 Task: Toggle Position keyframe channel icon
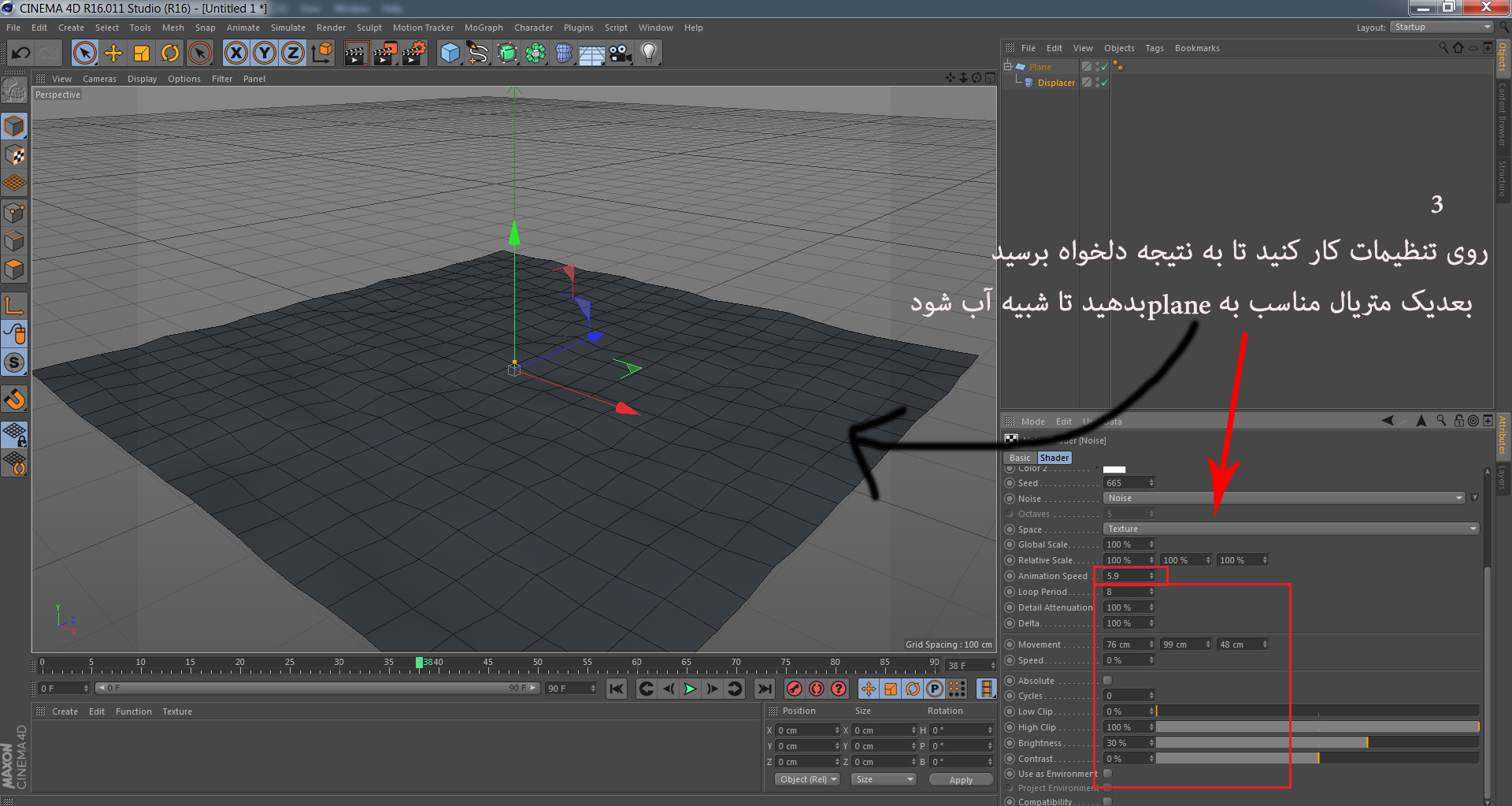click(869, 689)
